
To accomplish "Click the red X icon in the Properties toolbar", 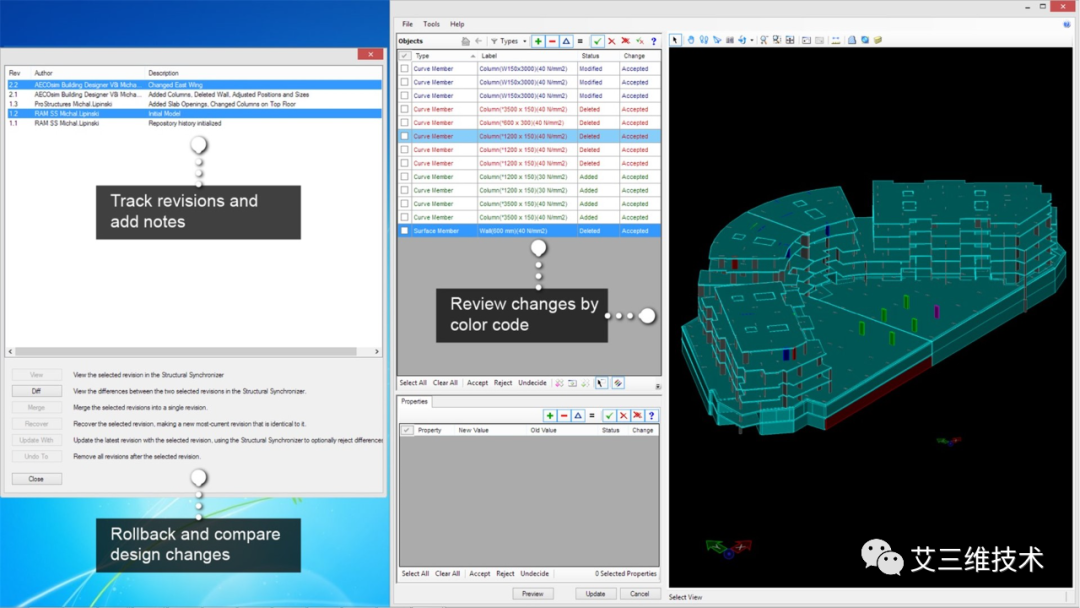I will point(623,415).
